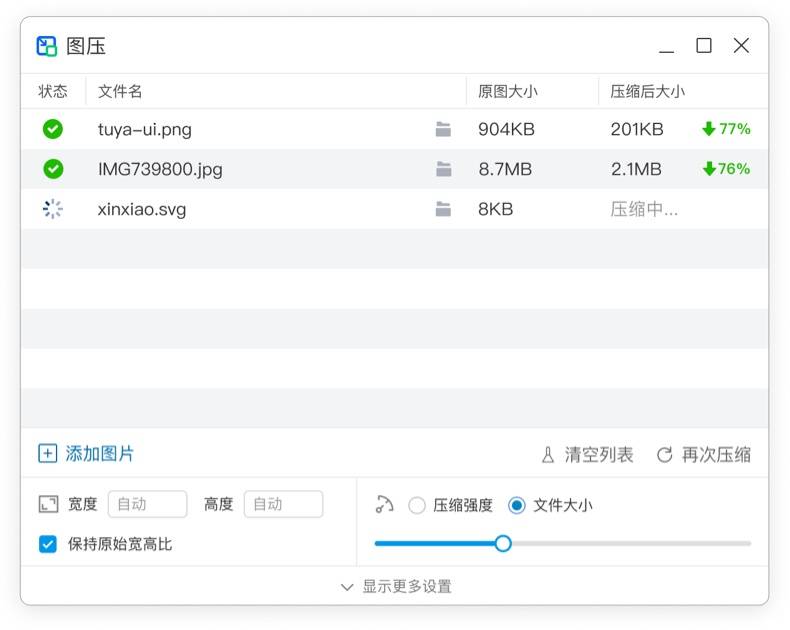Sort by 文件名 column header
The width and height of the screenshot is (790, 630).
(120, 91)
